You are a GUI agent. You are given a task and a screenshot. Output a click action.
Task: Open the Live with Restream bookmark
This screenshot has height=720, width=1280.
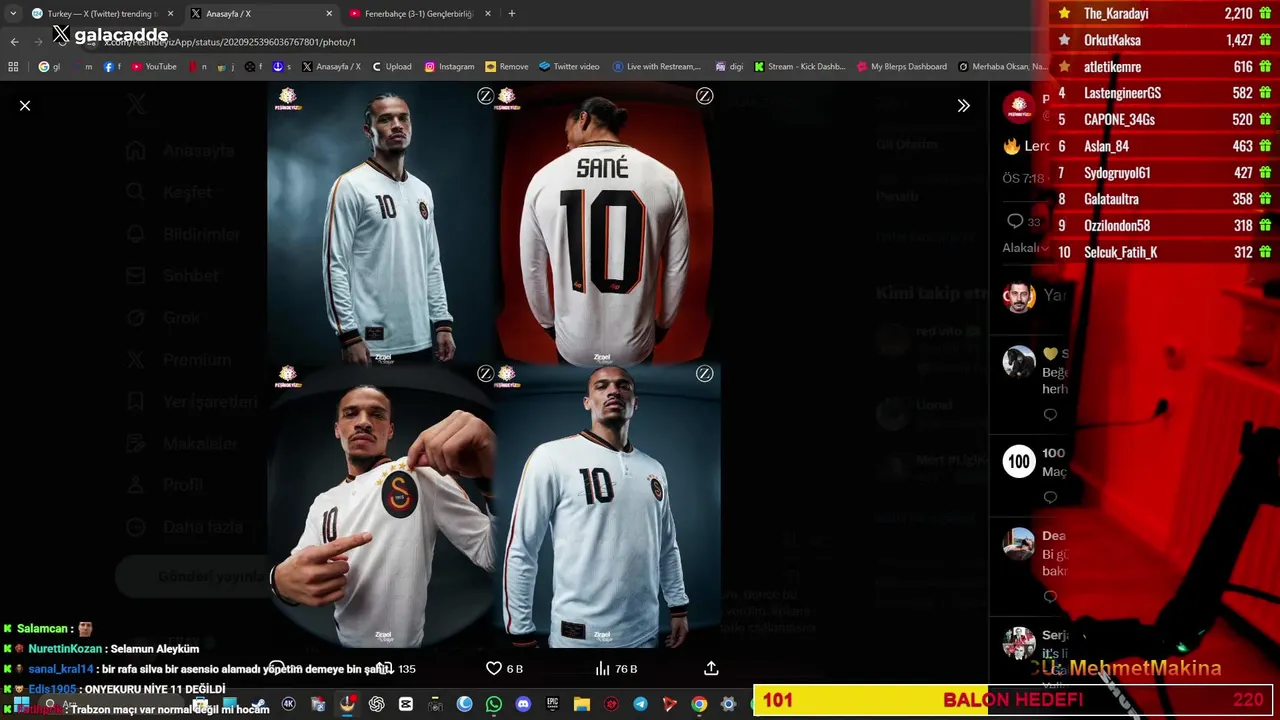tap(657, 67)
